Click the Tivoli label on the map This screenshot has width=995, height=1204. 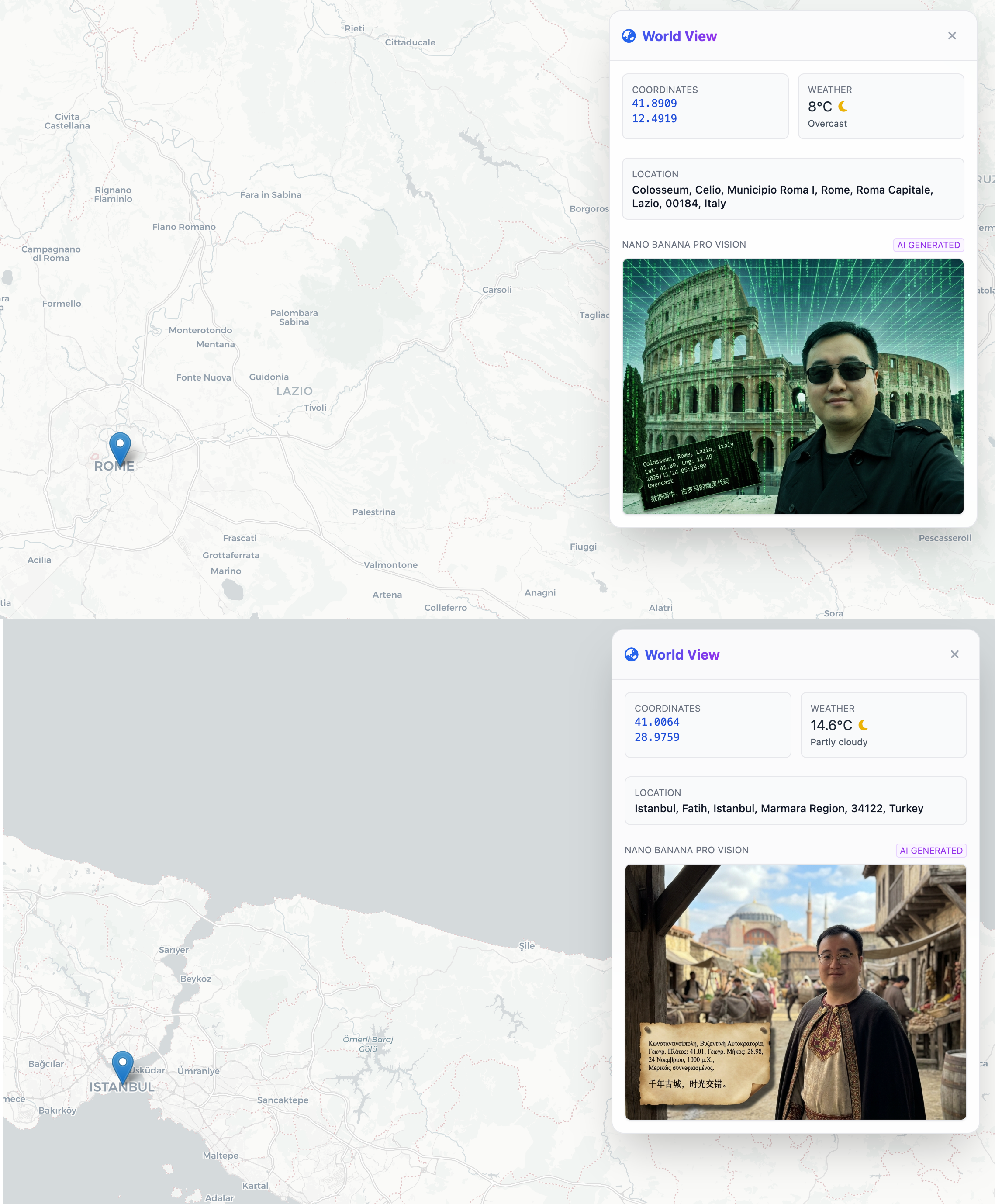[x=314, y=408]
